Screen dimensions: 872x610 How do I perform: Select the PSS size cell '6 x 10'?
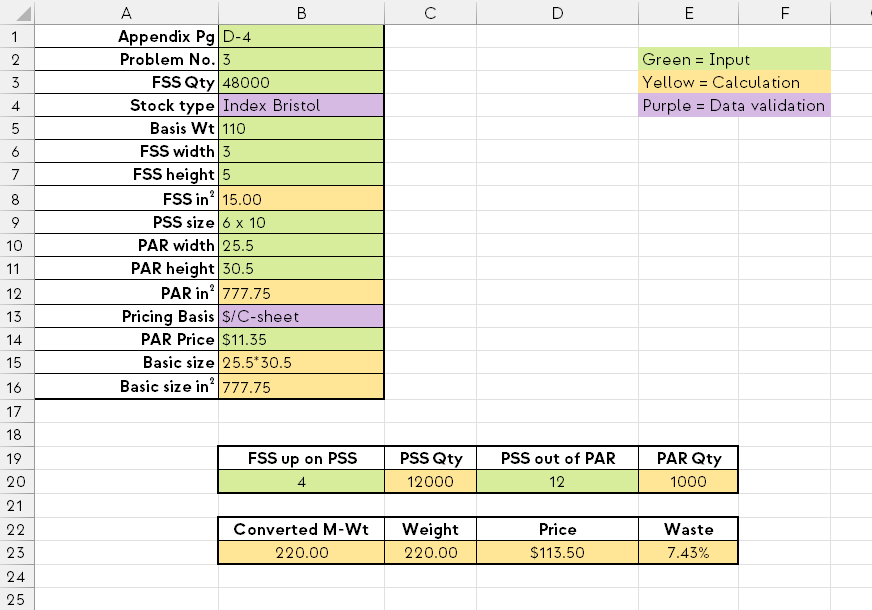[x=301, y=222]
